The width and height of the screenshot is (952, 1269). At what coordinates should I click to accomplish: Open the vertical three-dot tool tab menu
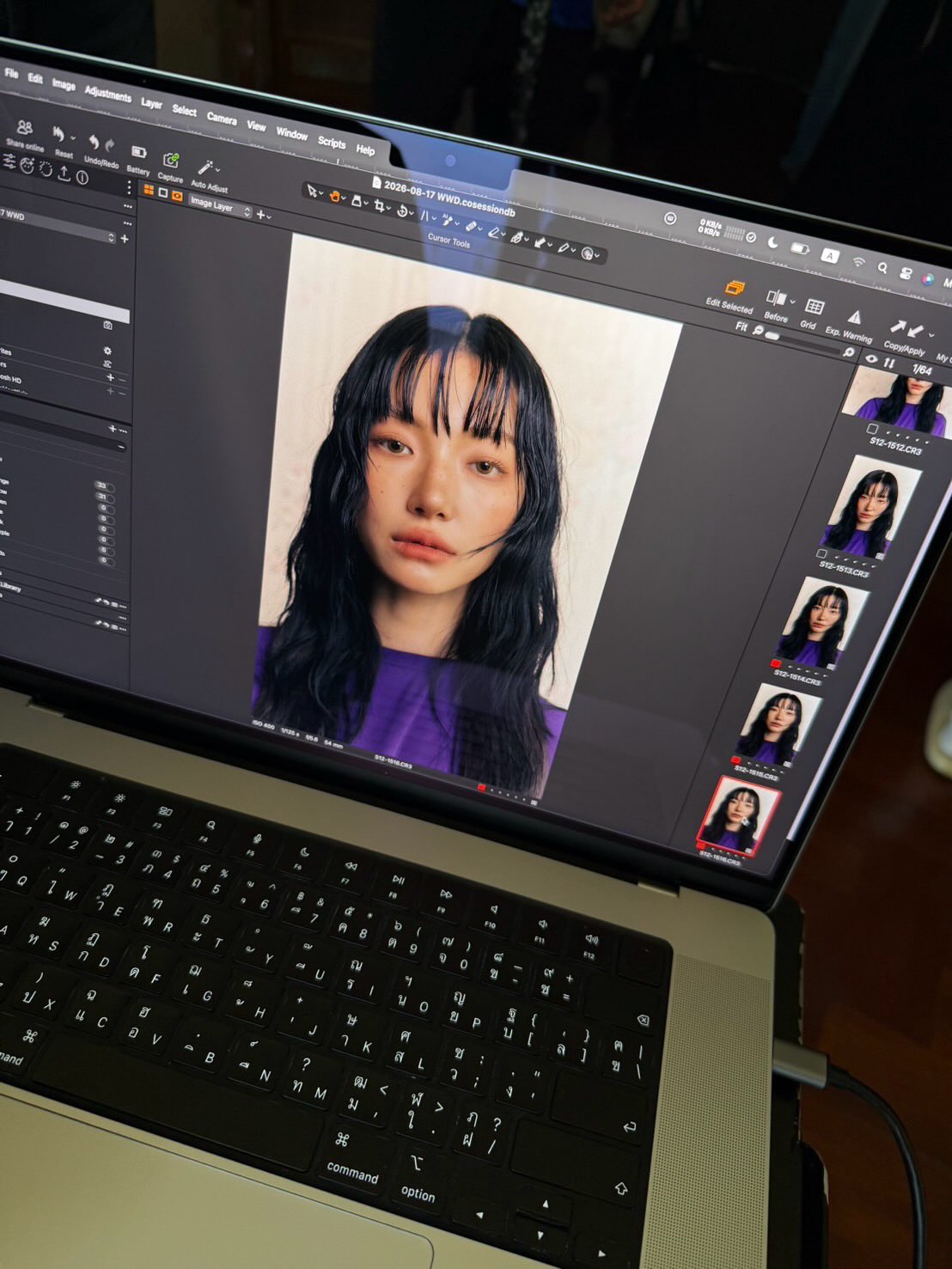[129, 188]
